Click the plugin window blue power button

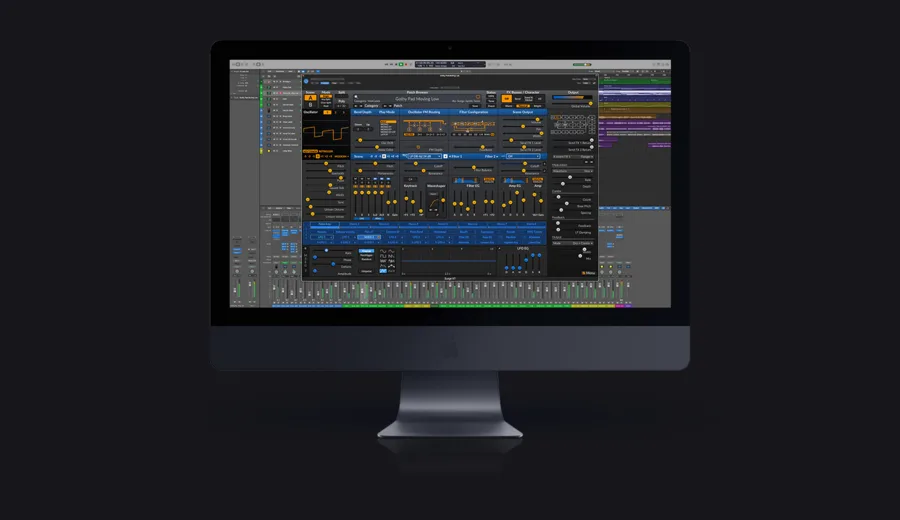[x=306, y=81]
